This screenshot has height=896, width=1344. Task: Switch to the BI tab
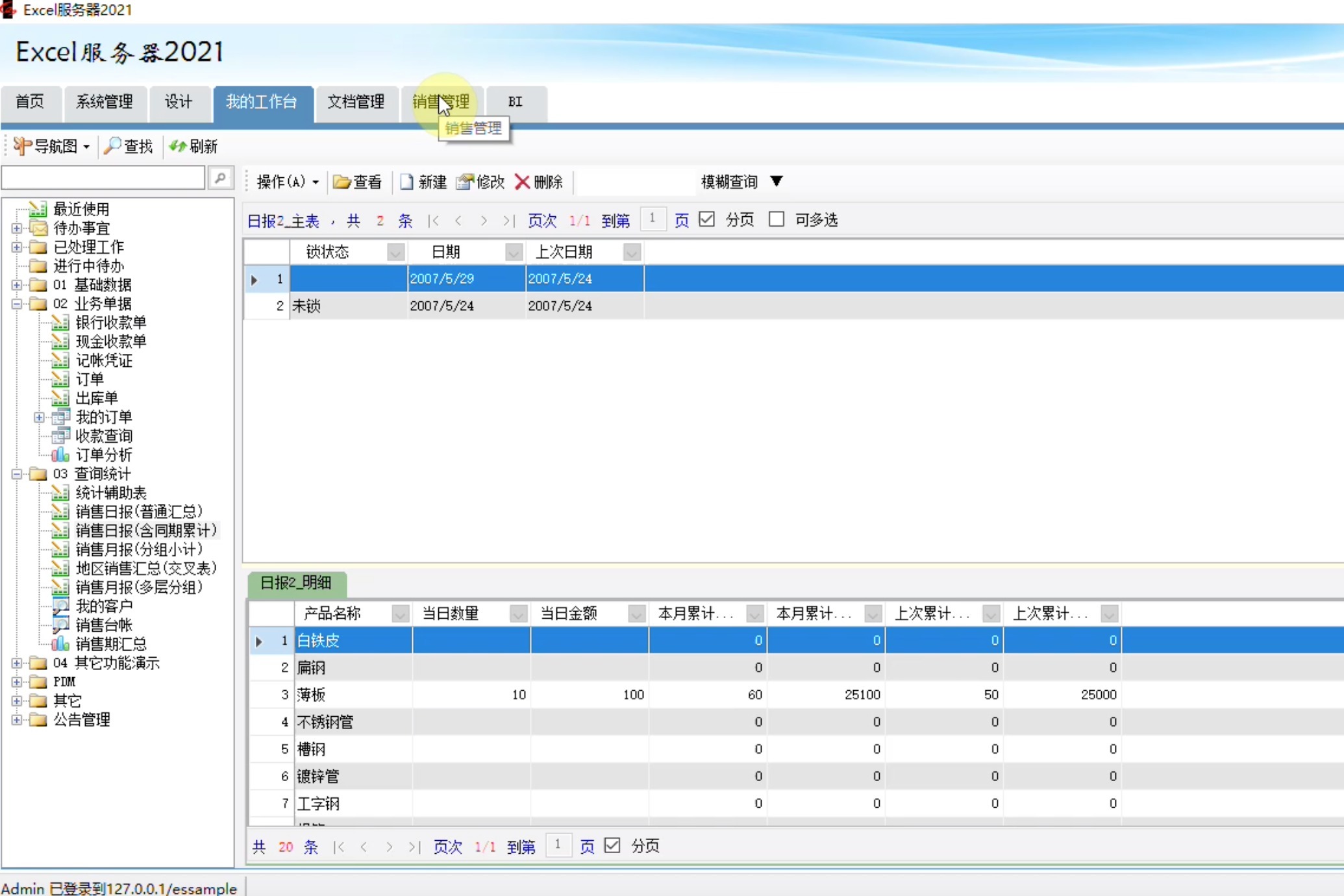[x=515, y=101]
